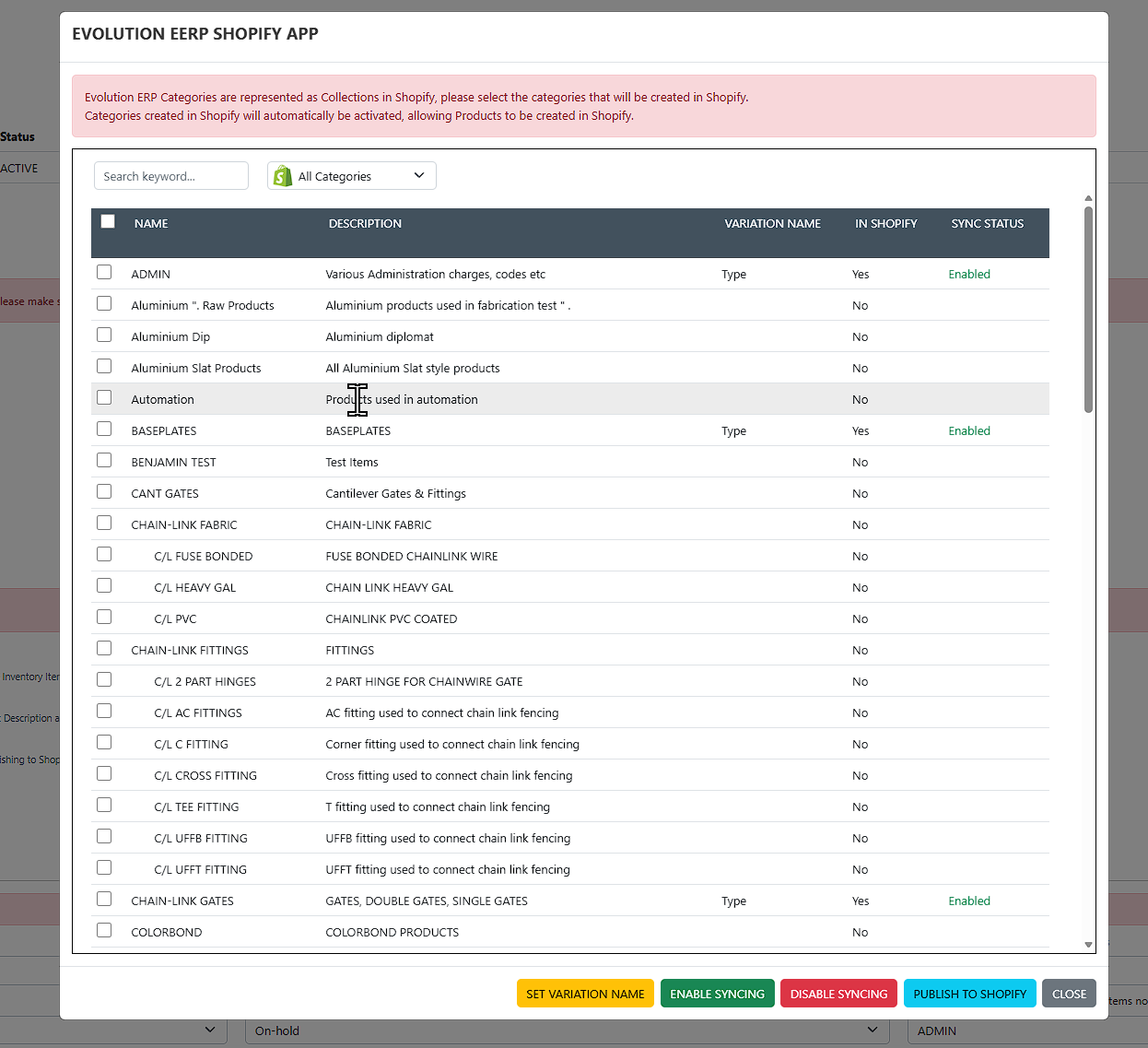
Task: Sort by the NAME column header
Action: tap(151, 224)
